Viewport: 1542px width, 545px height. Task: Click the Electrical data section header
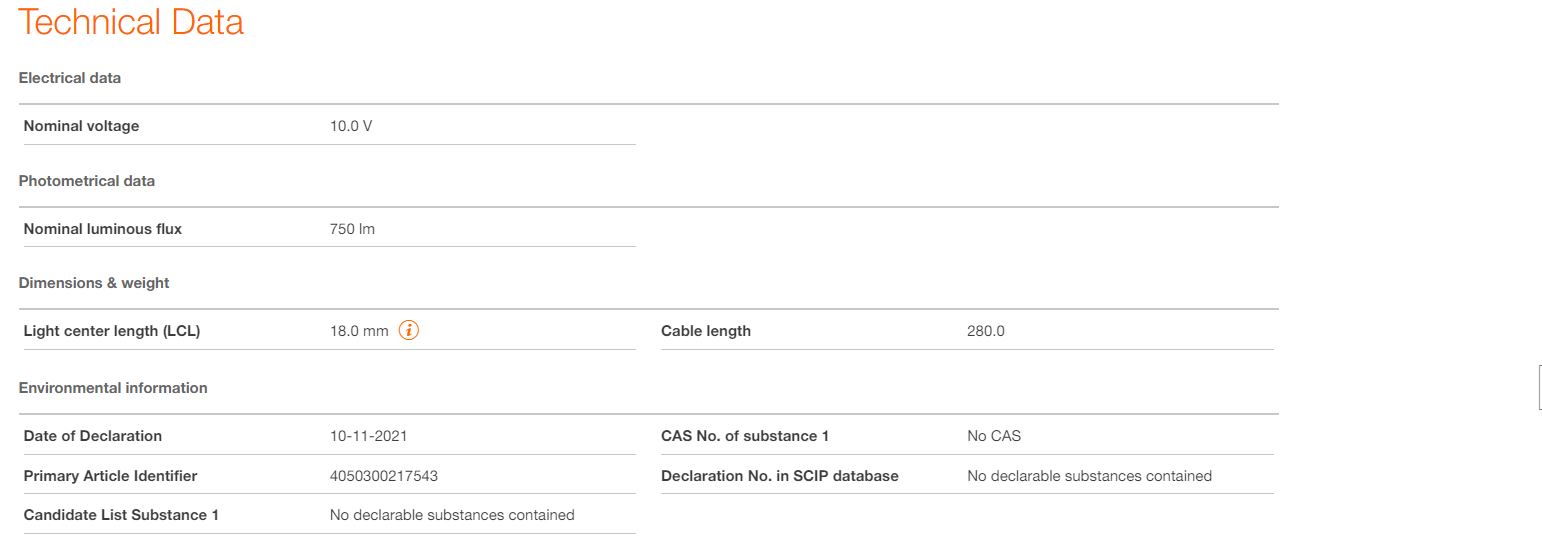click(70, 78)
